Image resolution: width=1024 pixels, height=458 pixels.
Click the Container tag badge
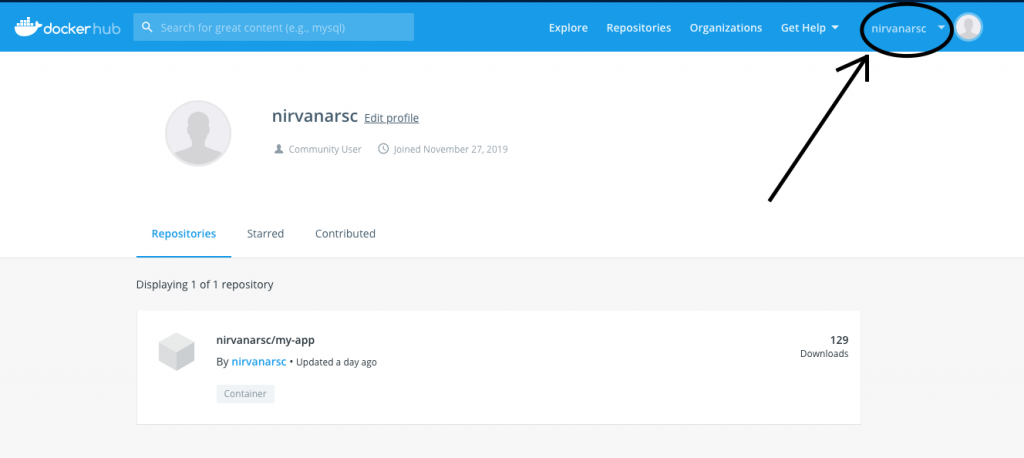tap(245, 394)
